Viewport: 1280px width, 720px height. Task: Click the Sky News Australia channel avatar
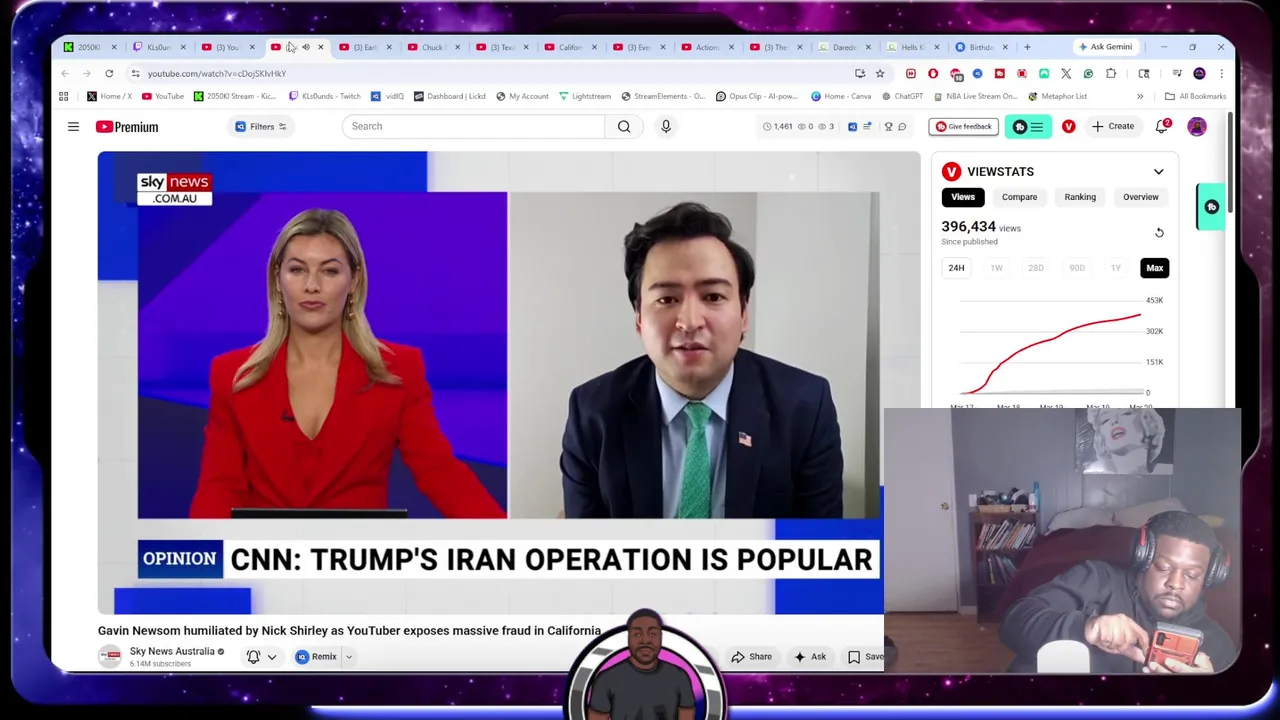pos(110,656)
